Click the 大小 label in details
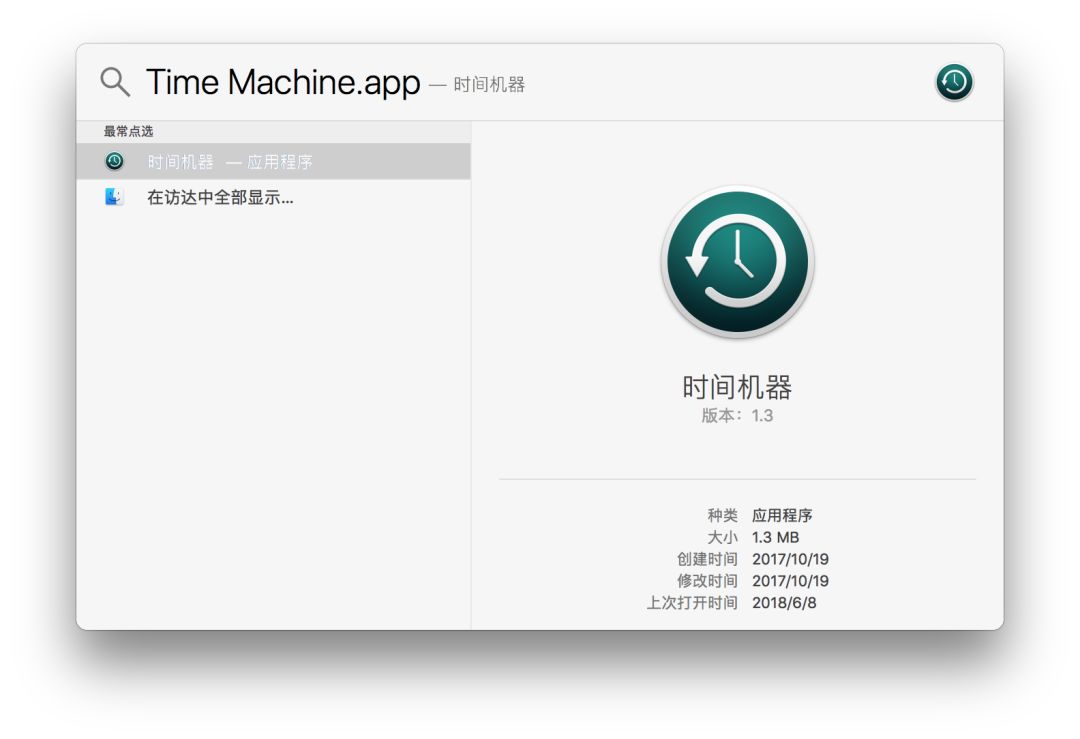The width and height of the screenshot is (1080, 739). [x=722, y=538]
